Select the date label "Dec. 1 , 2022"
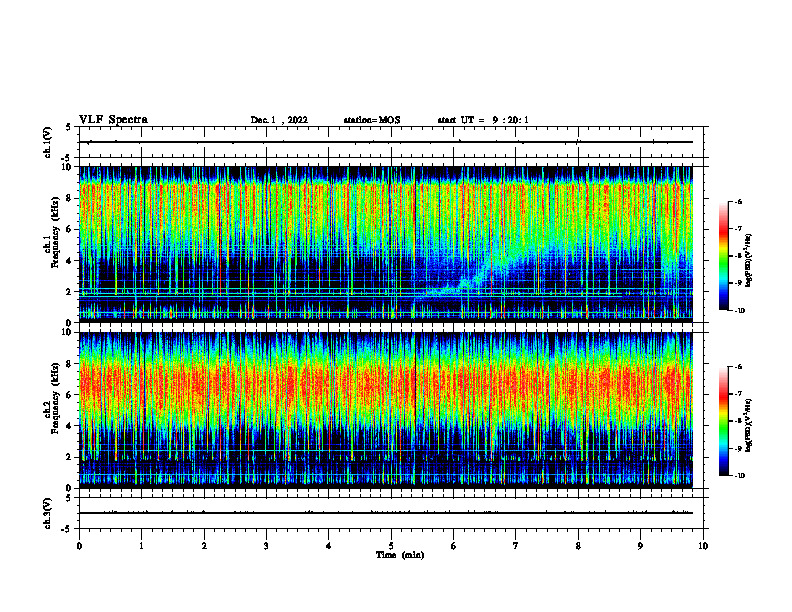The height and width of the screenshot is (612, 792). coord(279,120)
